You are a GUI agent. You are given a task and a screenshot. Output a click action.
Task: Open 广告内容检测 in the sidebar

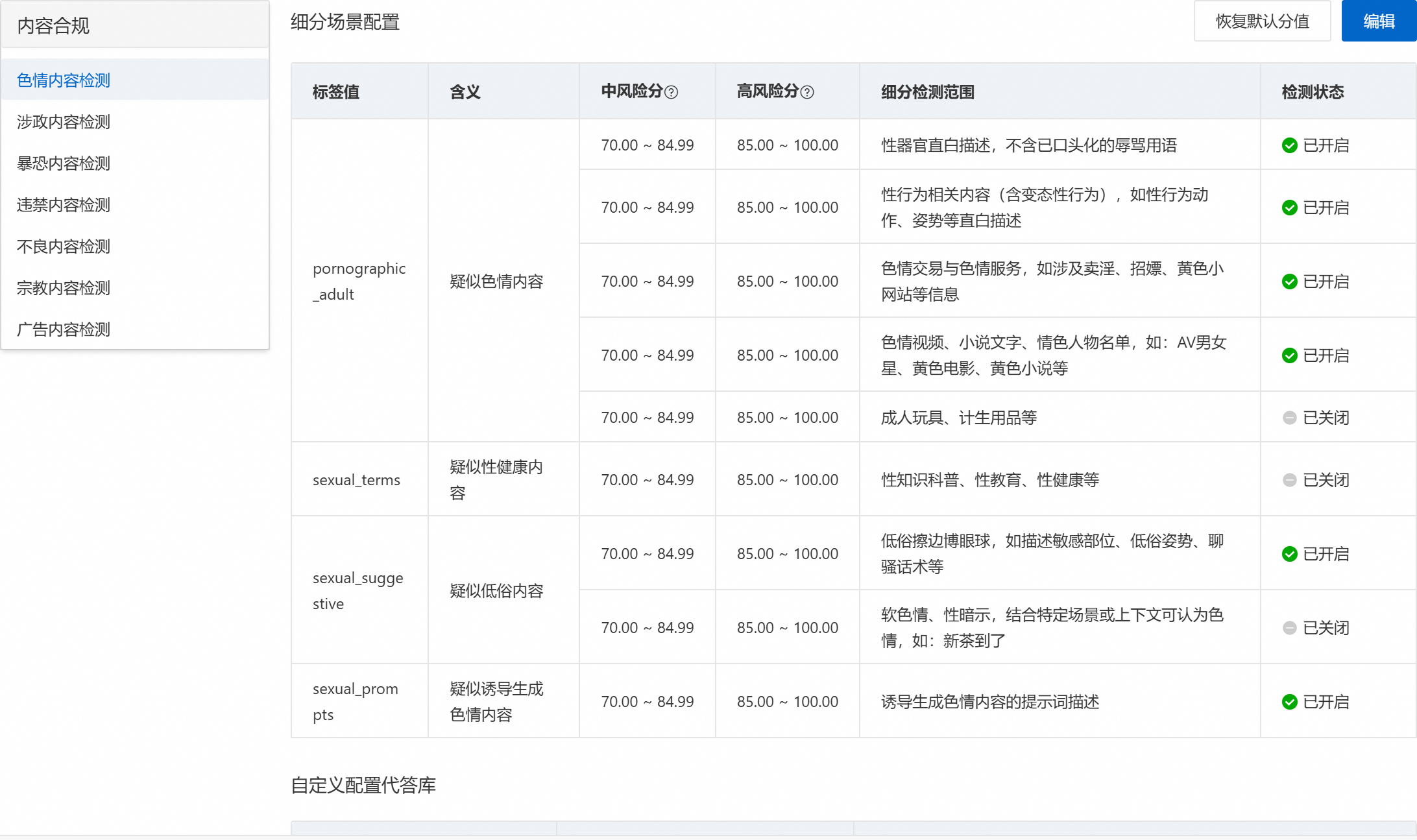(135, 329)
